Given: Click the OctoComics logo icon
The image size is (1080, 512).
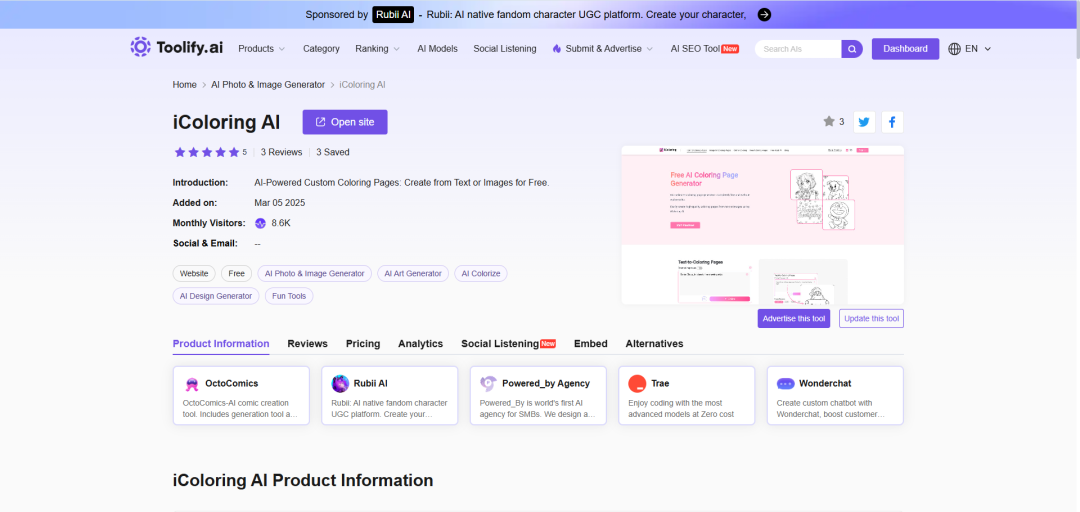Looking at the screenshot, I should tap(191, 384).
